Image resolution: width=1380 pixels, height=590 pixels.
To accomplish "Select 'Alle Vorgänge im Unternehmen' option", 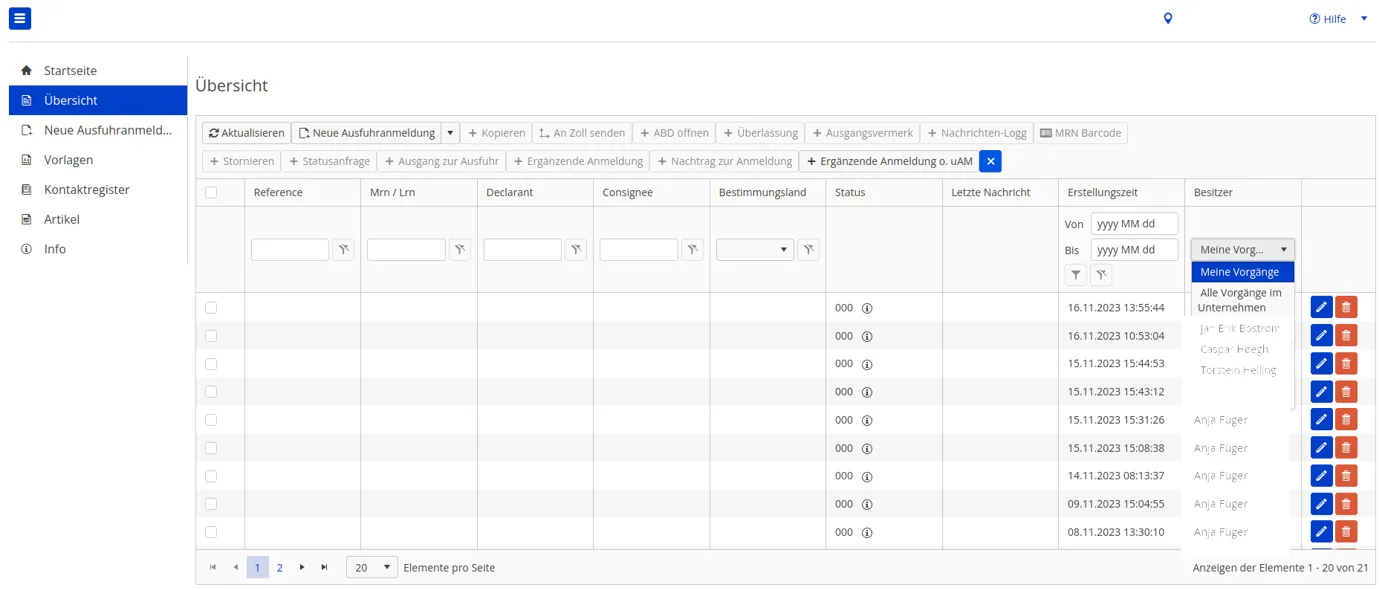I will pos(1240,300).
